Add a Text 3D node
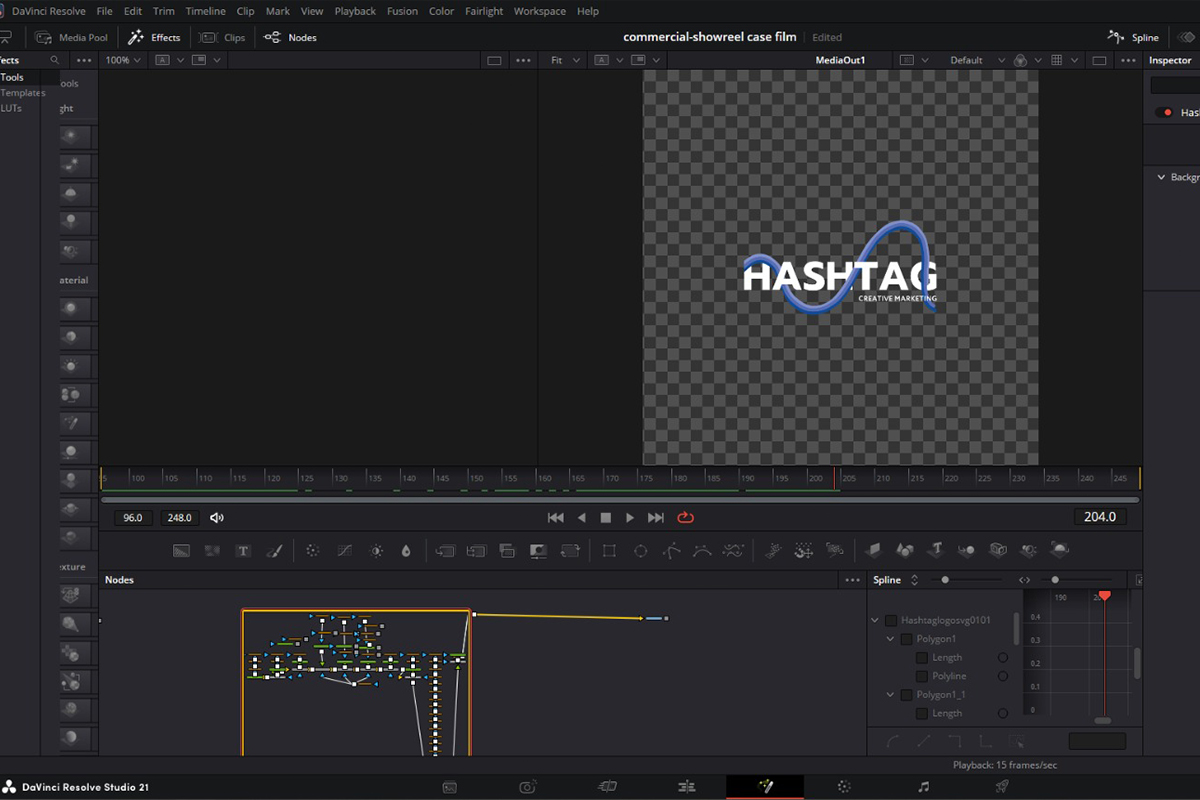 [x=936, y=550]
